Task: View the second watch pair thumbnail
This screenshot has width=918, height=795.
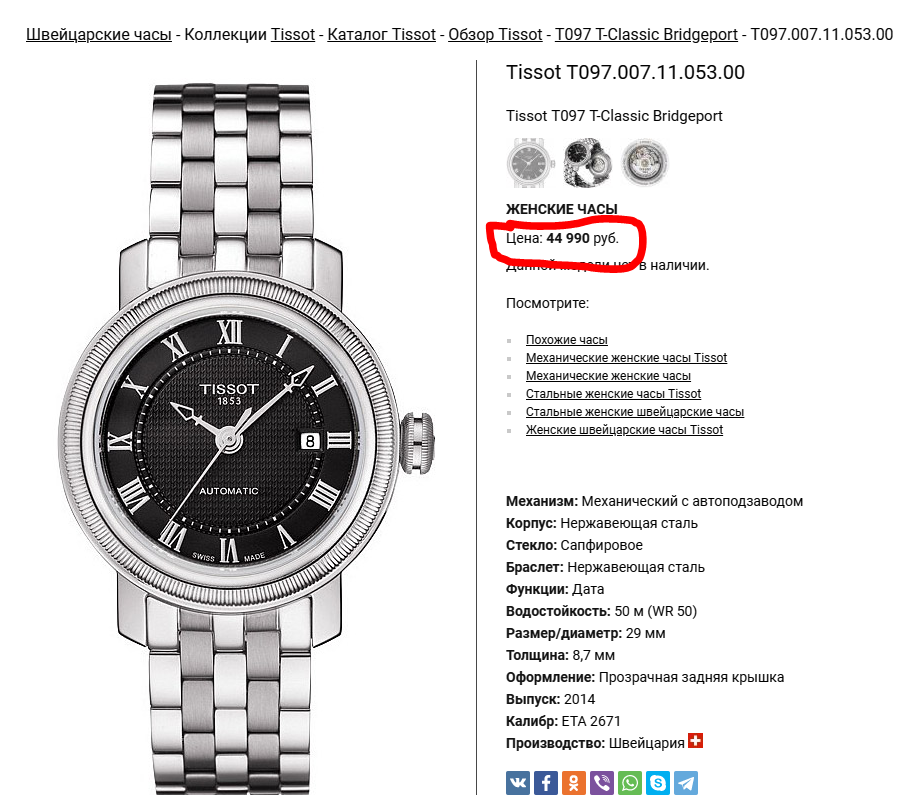Action: point(587,162)
